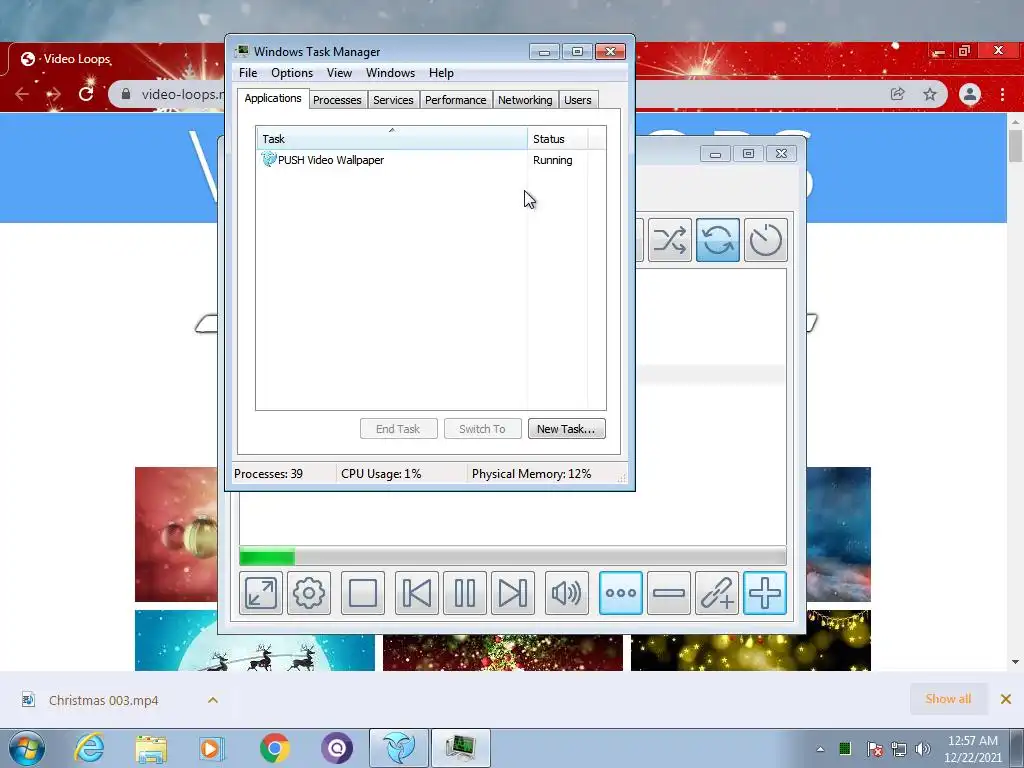
Task: Click the Chrome back arrow
Action: (x=22, y=94)
